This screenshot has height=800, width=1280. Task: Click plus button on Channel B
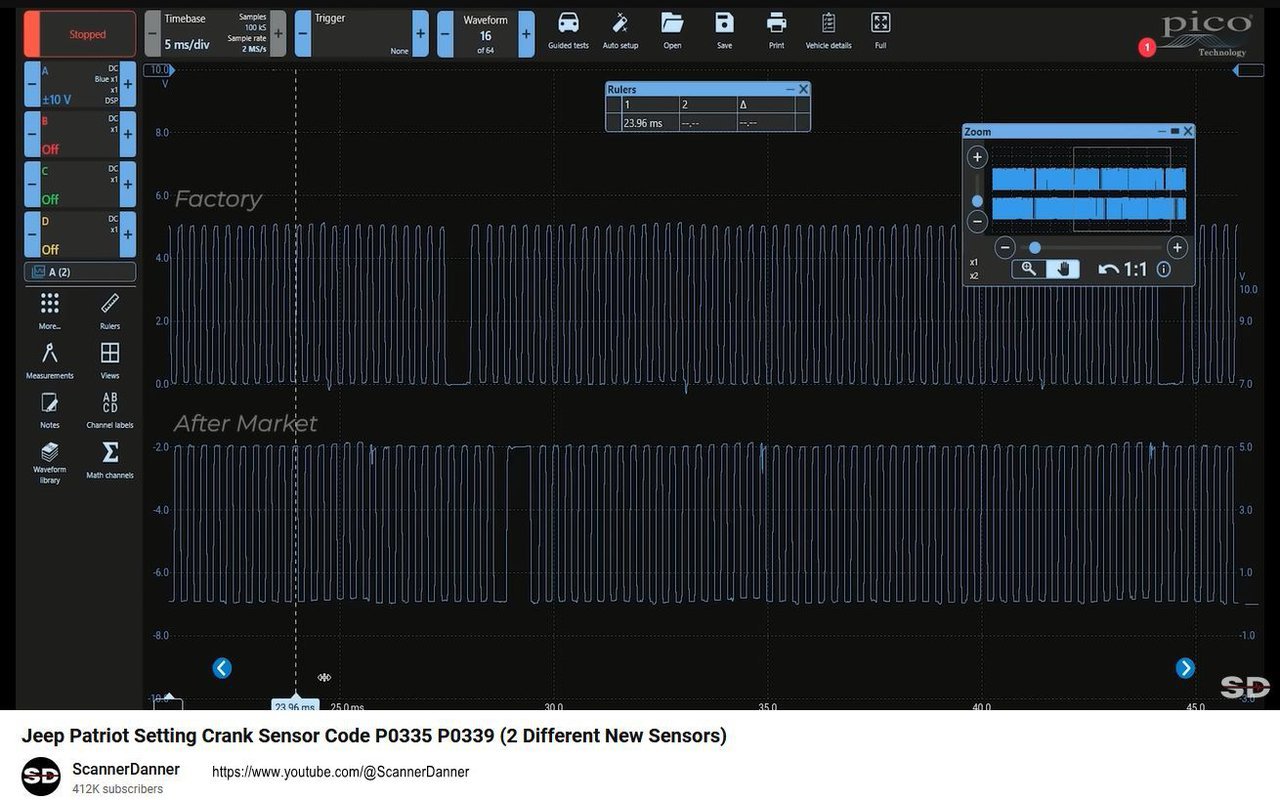(x=128, y=135)
